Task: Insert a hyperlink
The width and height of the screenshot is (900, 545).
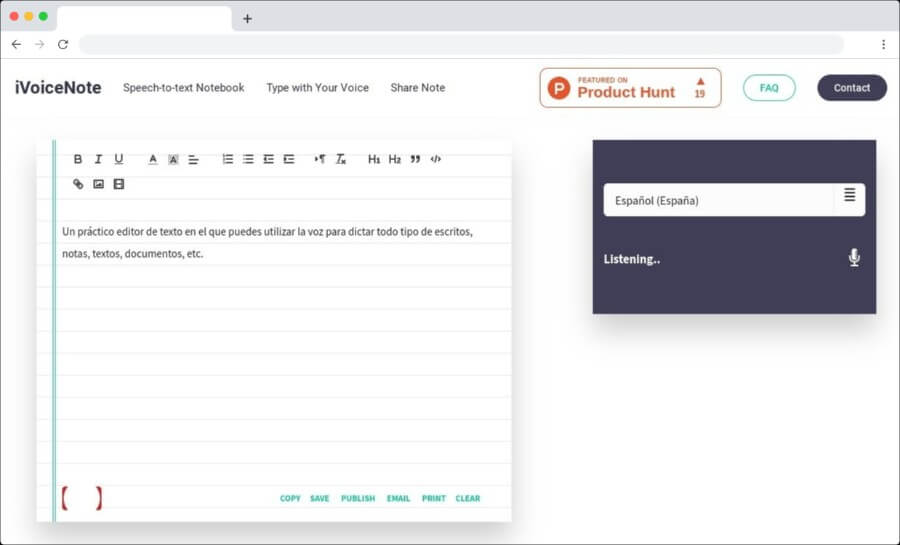Action: coord(78,184)
